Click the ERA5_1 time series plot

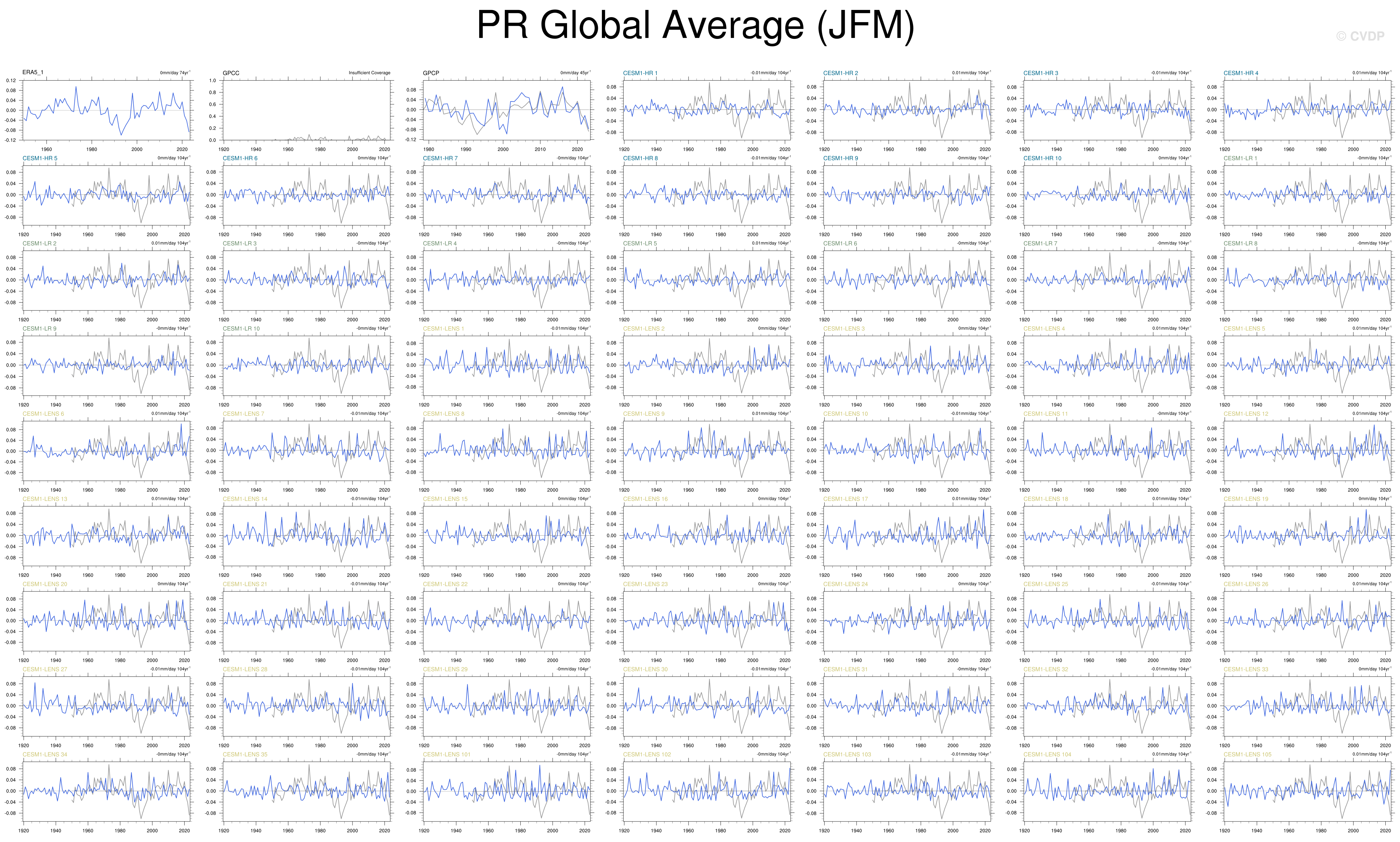coord(107,110)
